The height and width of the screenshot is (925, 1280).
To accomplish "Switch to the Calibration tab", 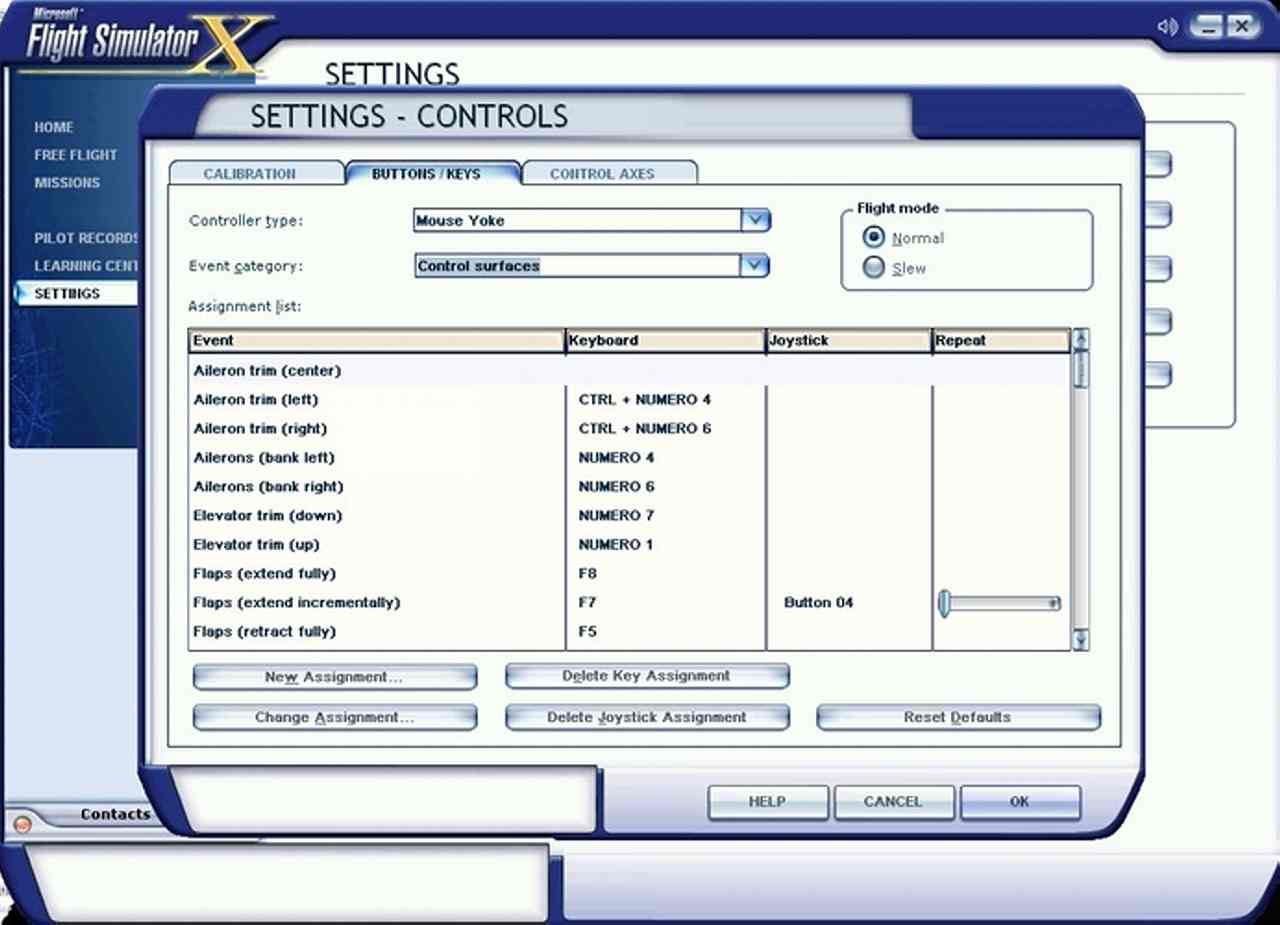I will click(249, 174).
